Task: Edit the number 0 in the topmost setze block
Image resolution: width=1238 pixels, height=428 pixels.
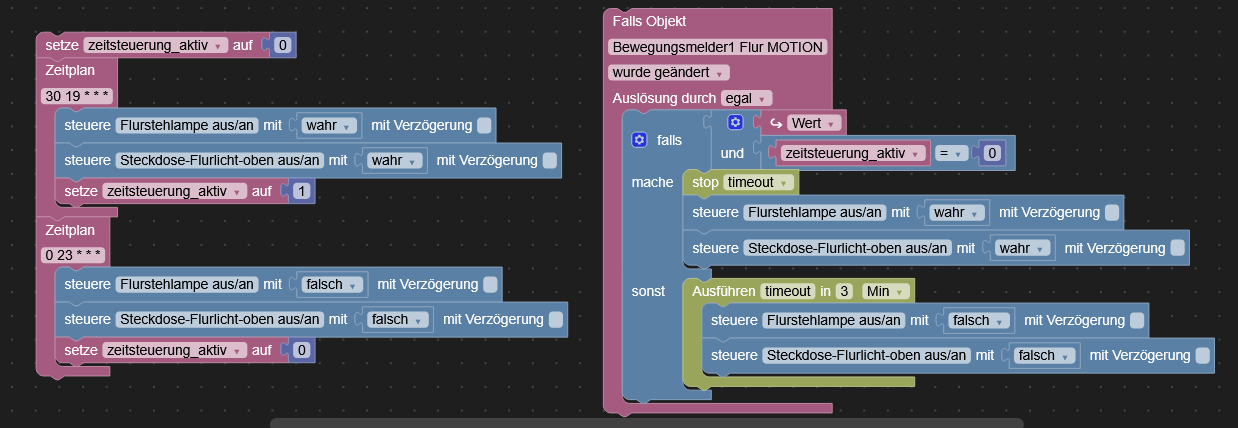Action: 283,46
